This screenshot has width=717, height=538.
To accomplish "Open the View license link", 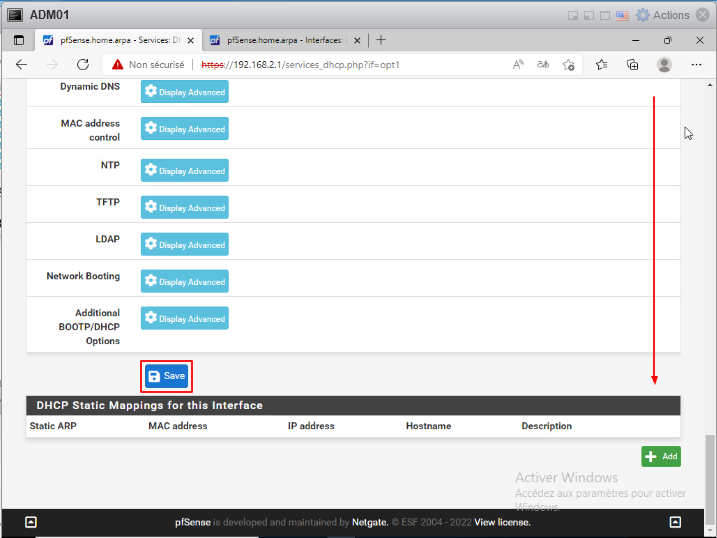I will [x=502, y=522].
